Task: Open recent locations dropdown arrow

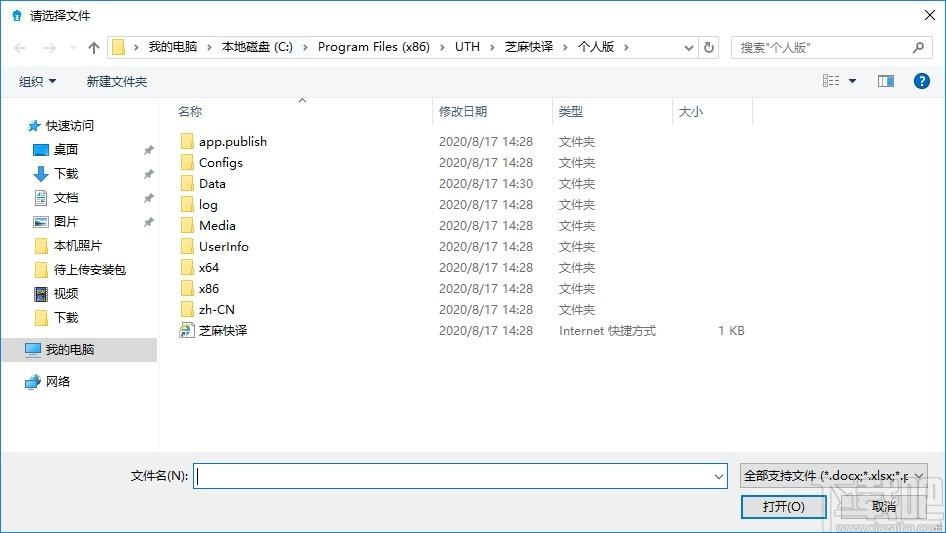Action: coord(73,48)
